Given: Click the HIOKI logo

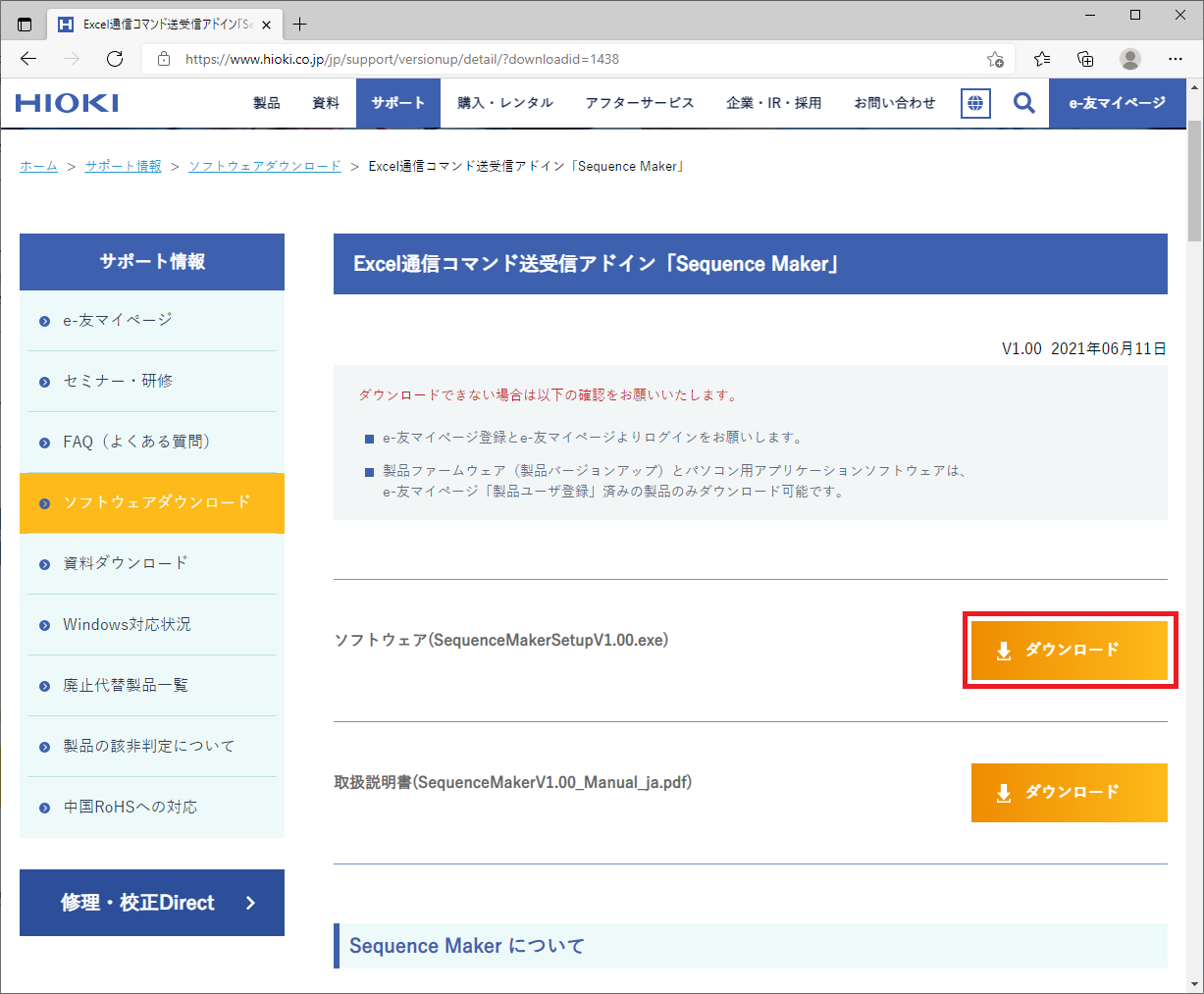Looking at the screenshot, I should click(x=66, y=102).
